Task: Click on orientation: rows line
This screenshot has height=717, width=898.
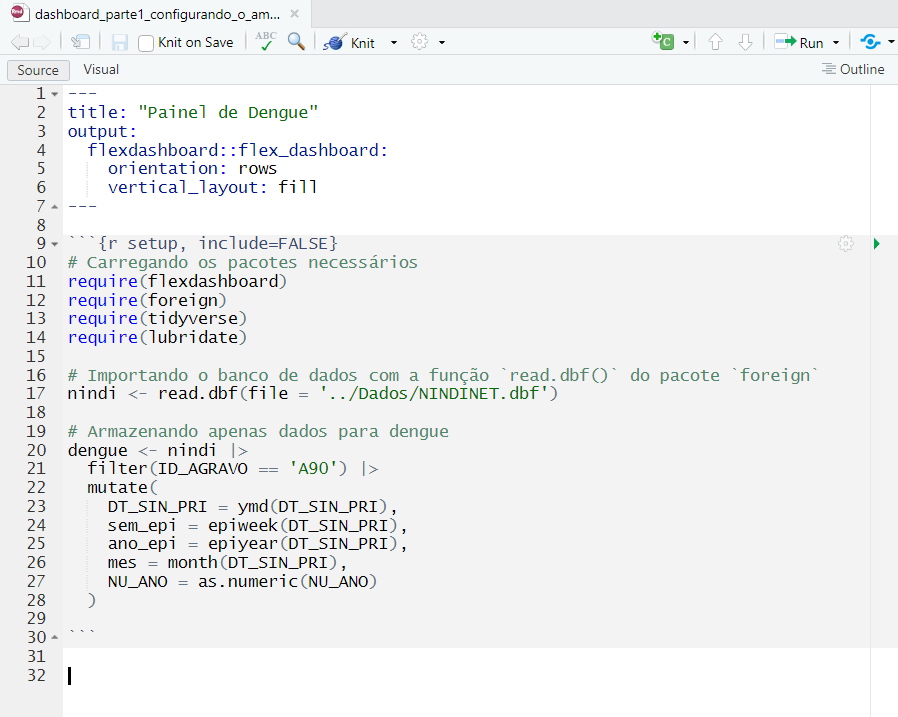Action: click(192, 168)
